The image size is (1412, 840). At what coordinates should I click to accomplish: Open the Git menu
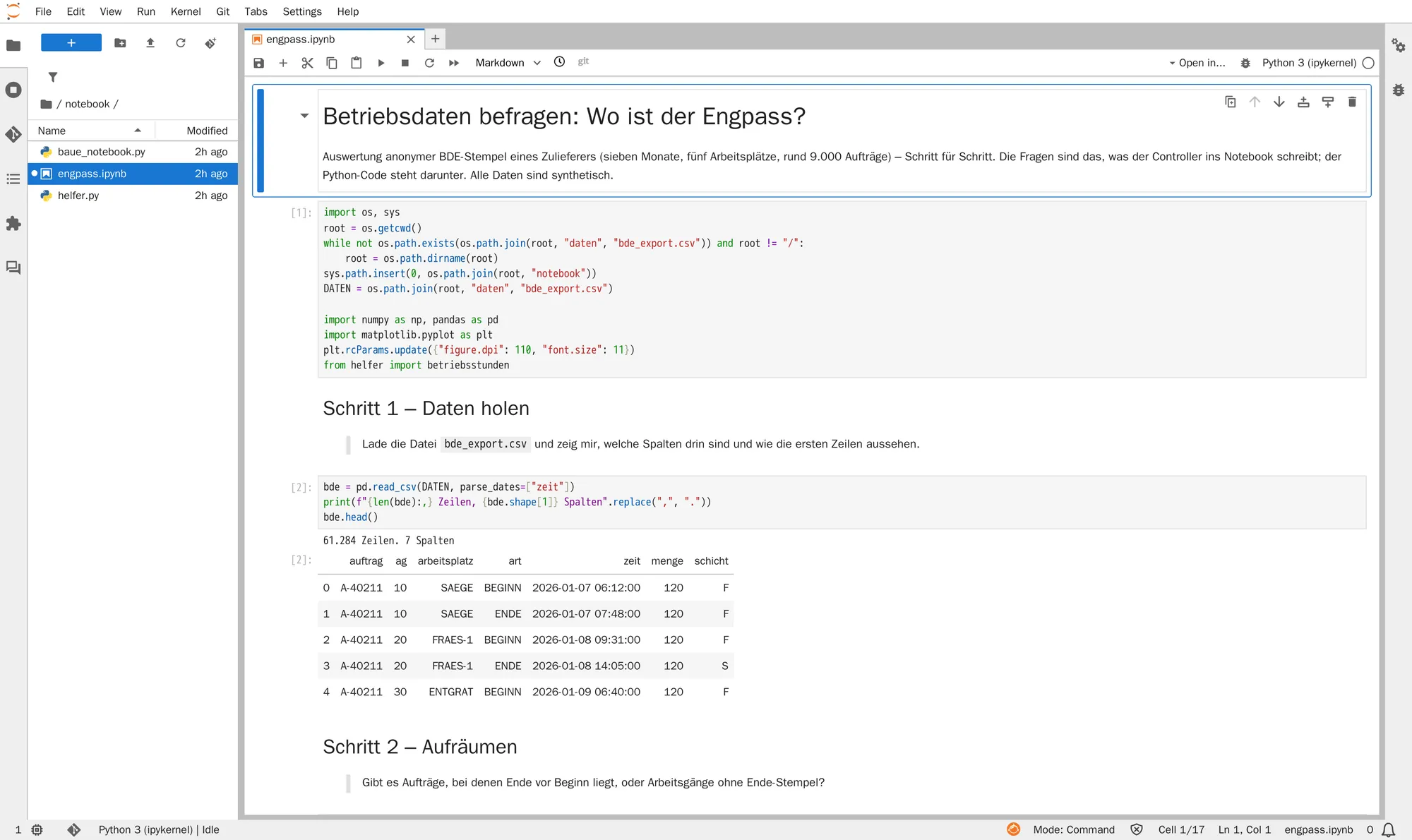pos(223,11)
